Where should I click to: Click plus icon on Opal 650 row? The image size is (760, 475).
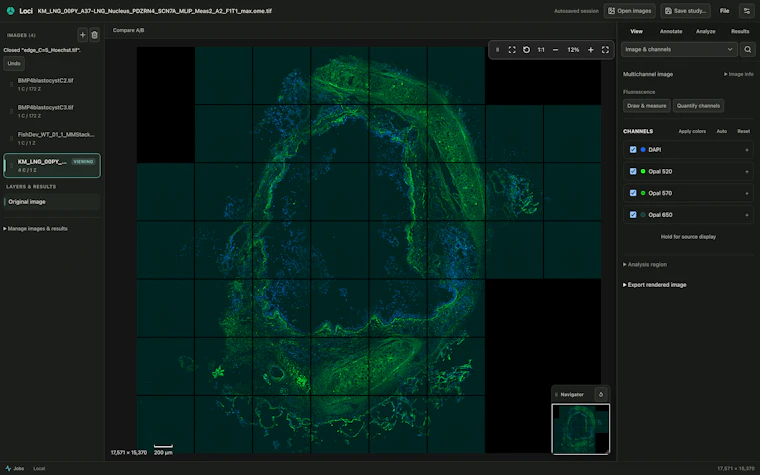click(x=746, y=215)
